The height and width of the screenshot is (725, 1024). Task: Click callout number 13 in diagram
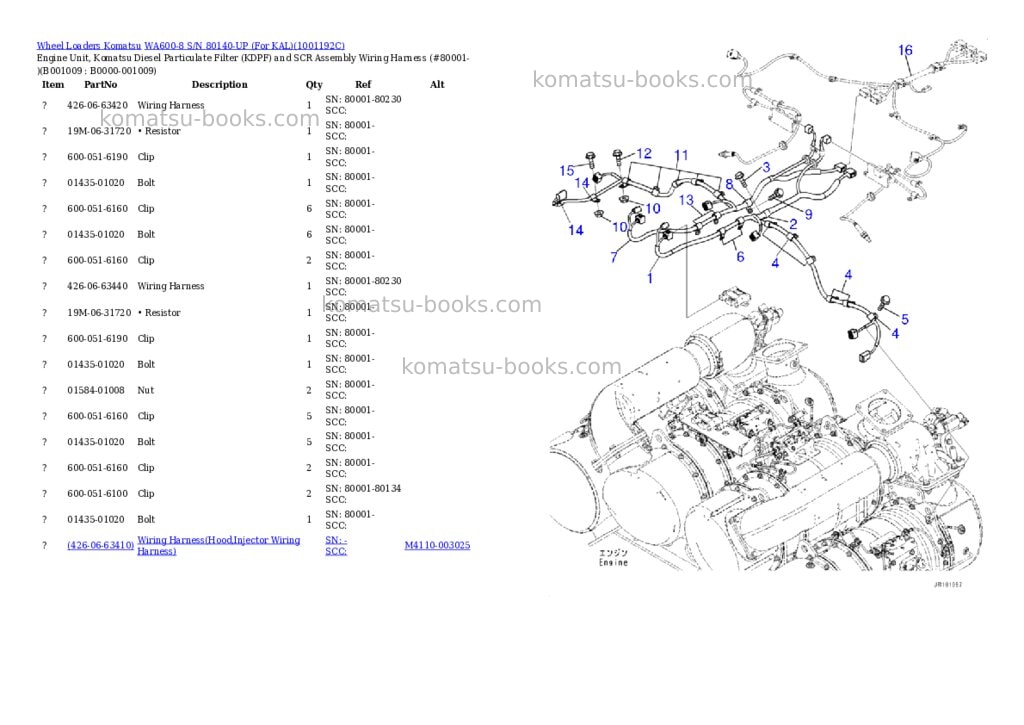(686, 200)
